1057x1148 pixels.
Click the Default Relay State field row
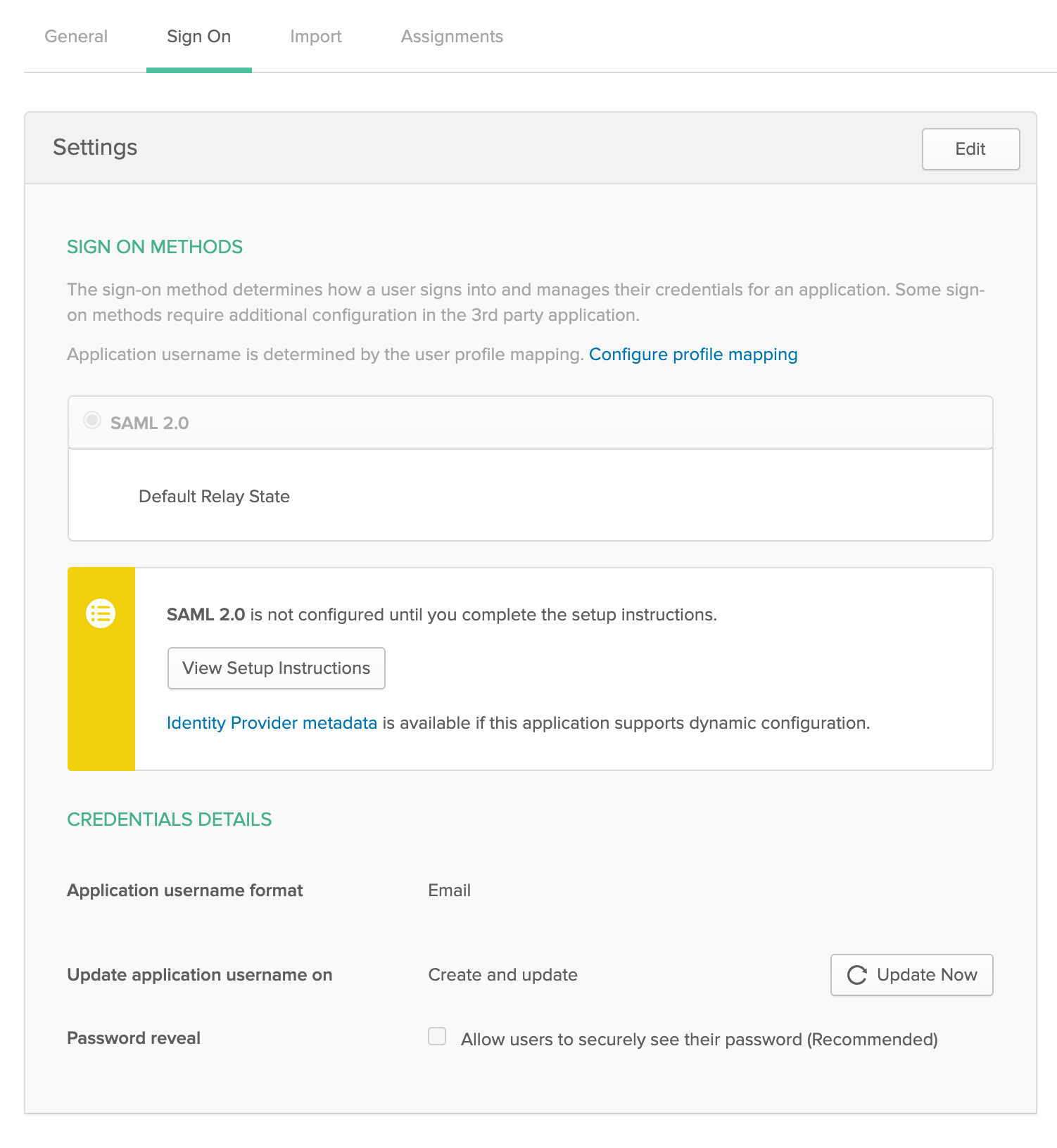(530, 496)
